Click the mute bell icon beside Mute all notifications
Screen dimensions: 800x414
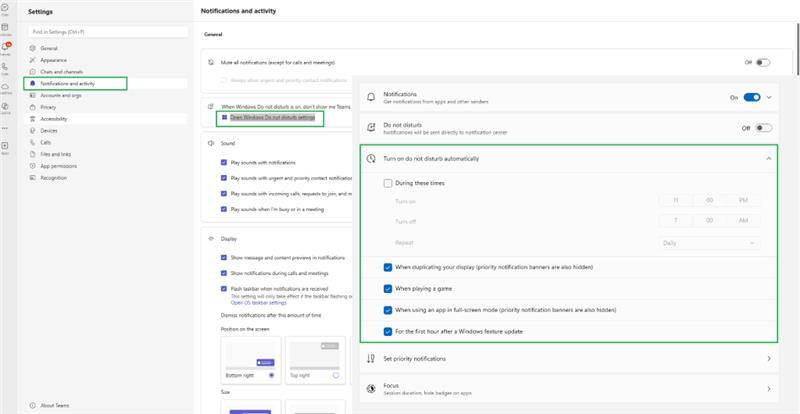click(x=211, y=62)
